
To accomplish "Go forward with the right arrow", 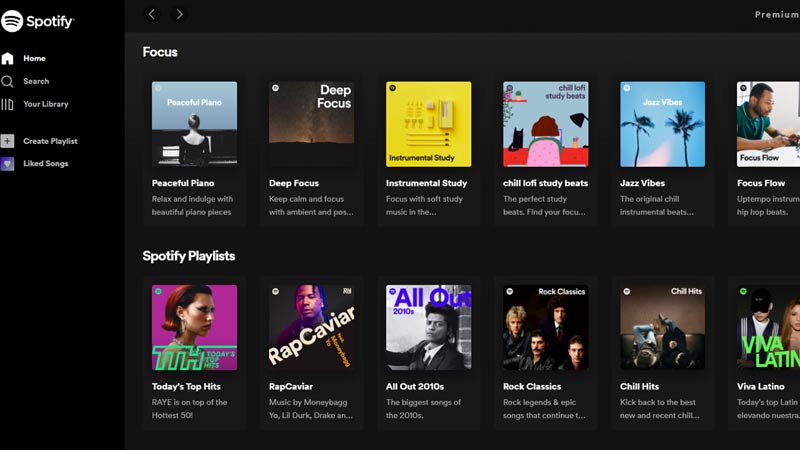I will (179, 14).
